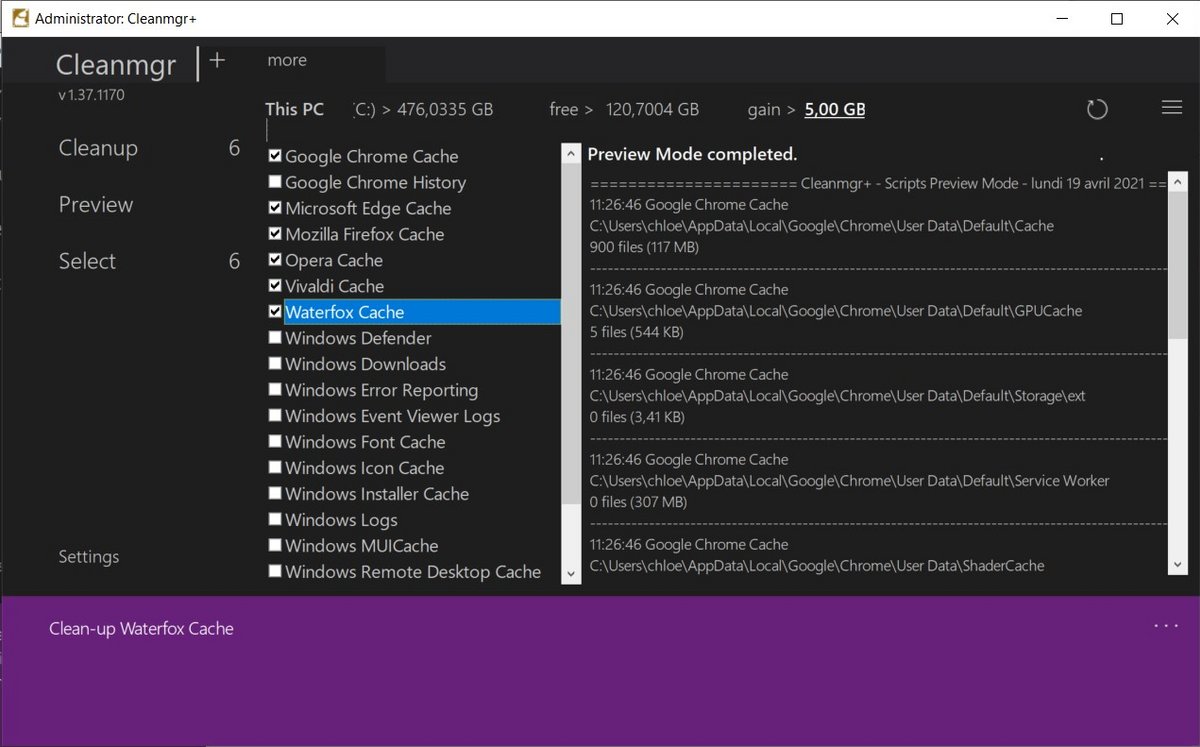This screenshot has width=1200, height=747.
Task: Click the 'This PC' label
Action: (295, 109)
